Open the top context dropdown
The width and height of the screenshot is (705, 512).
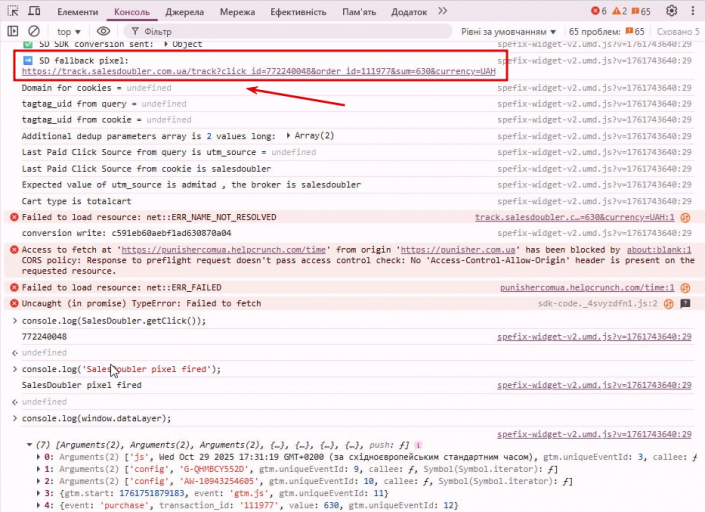[68, 32]
